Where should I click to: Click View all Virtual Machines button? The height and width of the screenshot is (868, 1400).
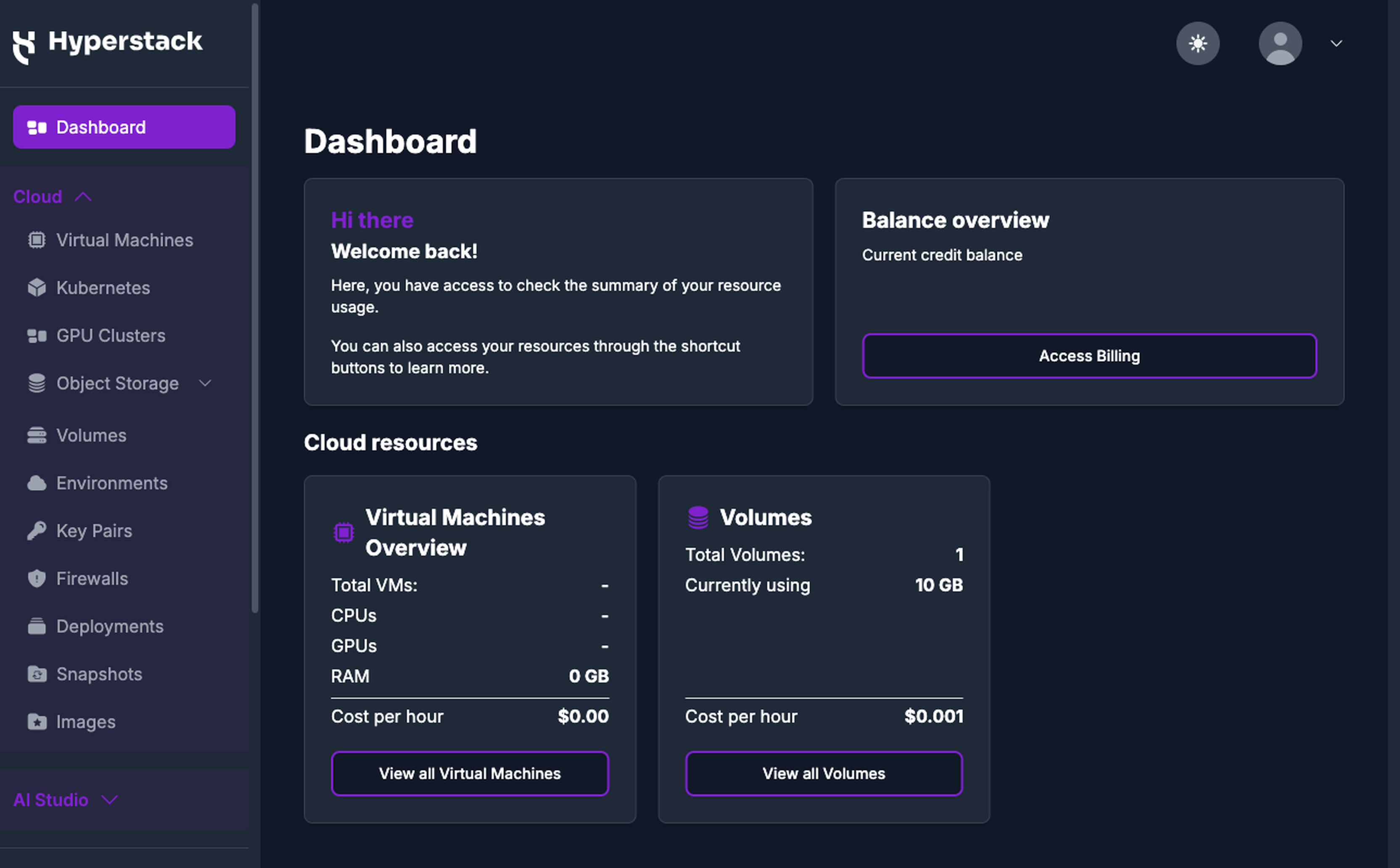tap(470, 774)
